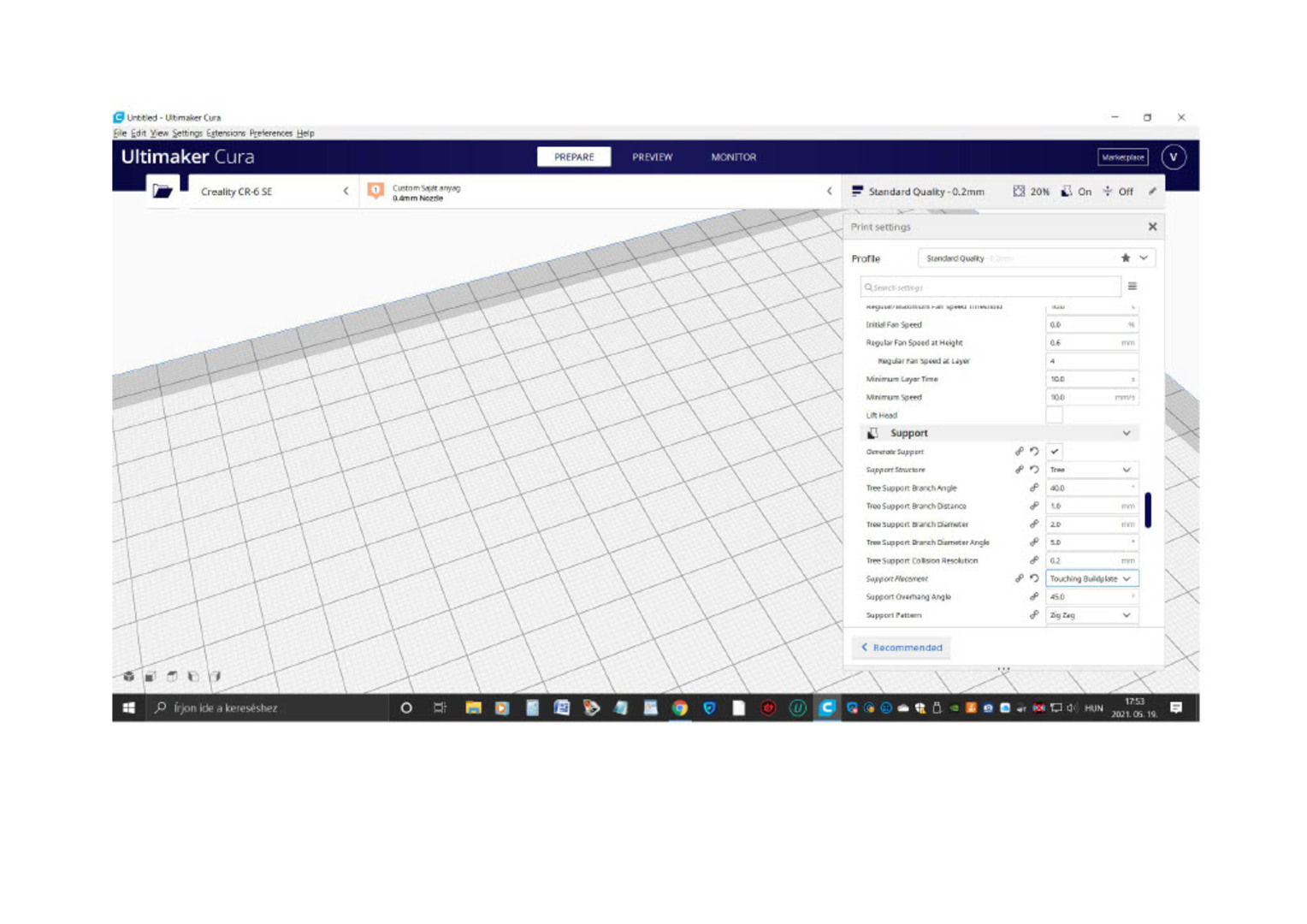Open the Settings menu
This screenshot has height=924, width=1307.
(187, 133)
